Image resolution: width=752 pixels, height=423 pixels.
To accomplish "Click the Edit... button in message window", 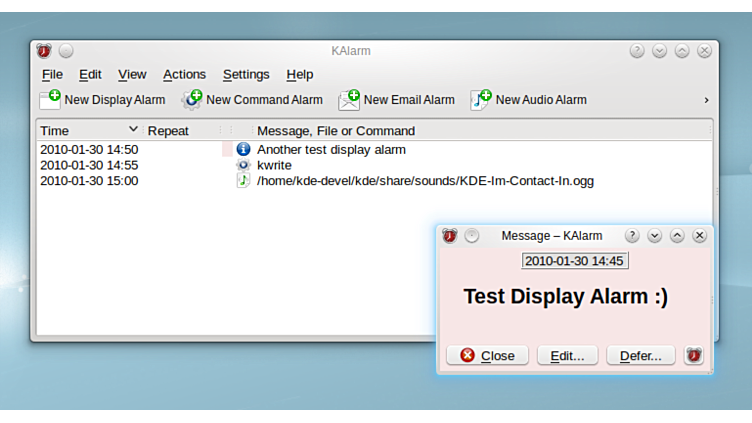I will (567, 355).
